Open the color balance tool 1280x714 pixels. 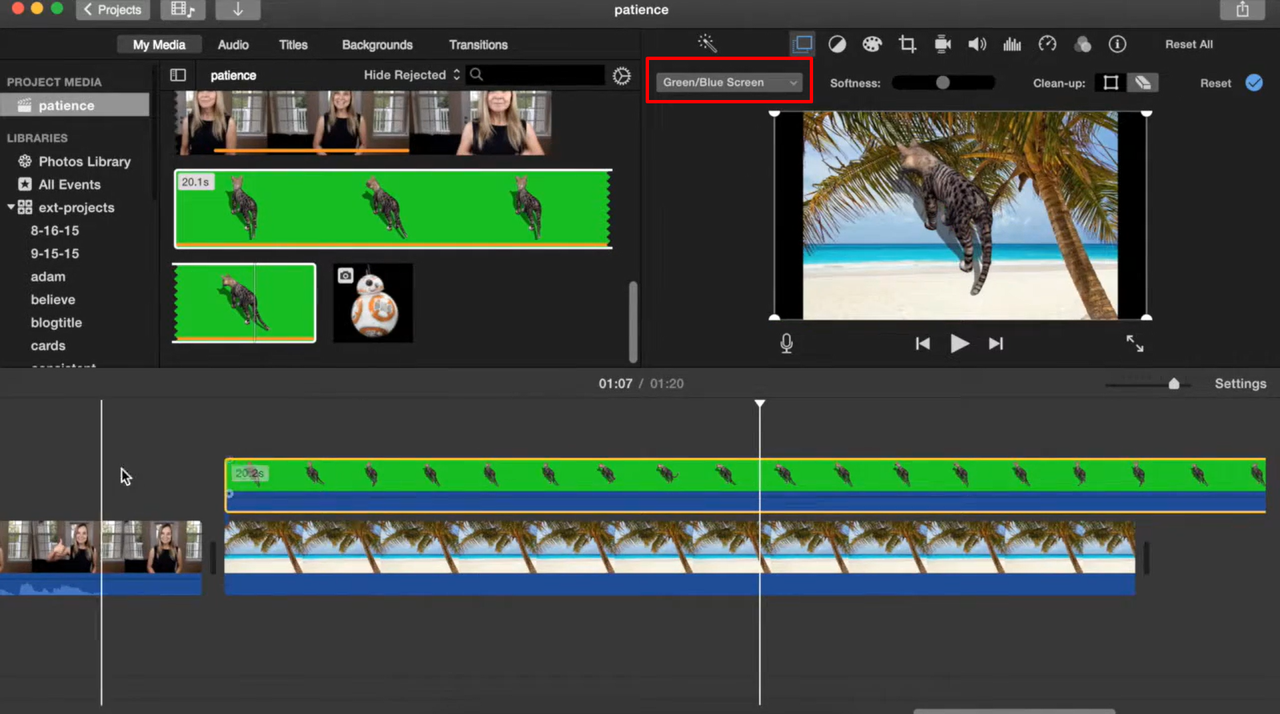837,44
